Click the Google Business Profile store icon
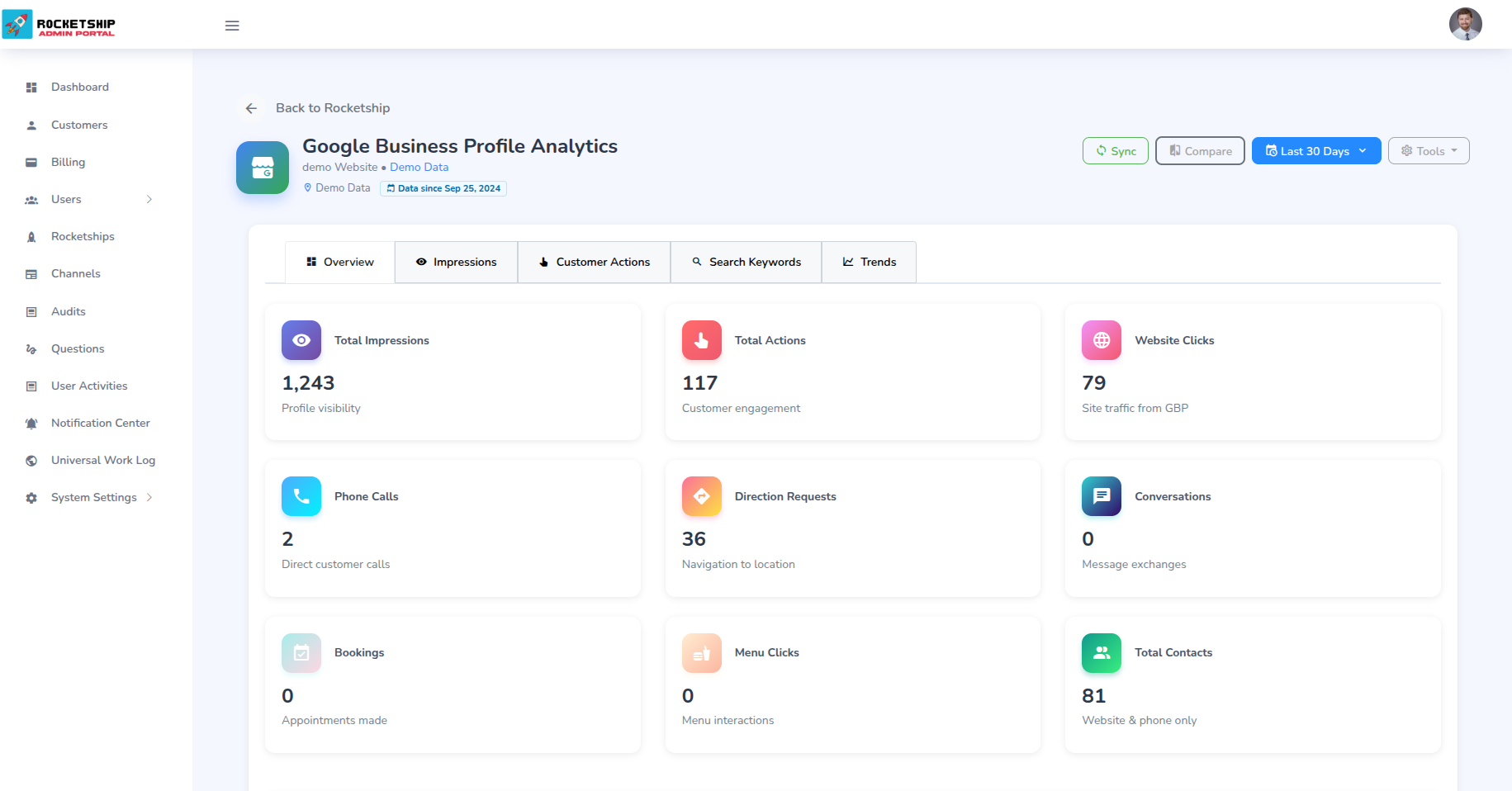Viewport: 1512px width, 791px height. pos(263,168)
